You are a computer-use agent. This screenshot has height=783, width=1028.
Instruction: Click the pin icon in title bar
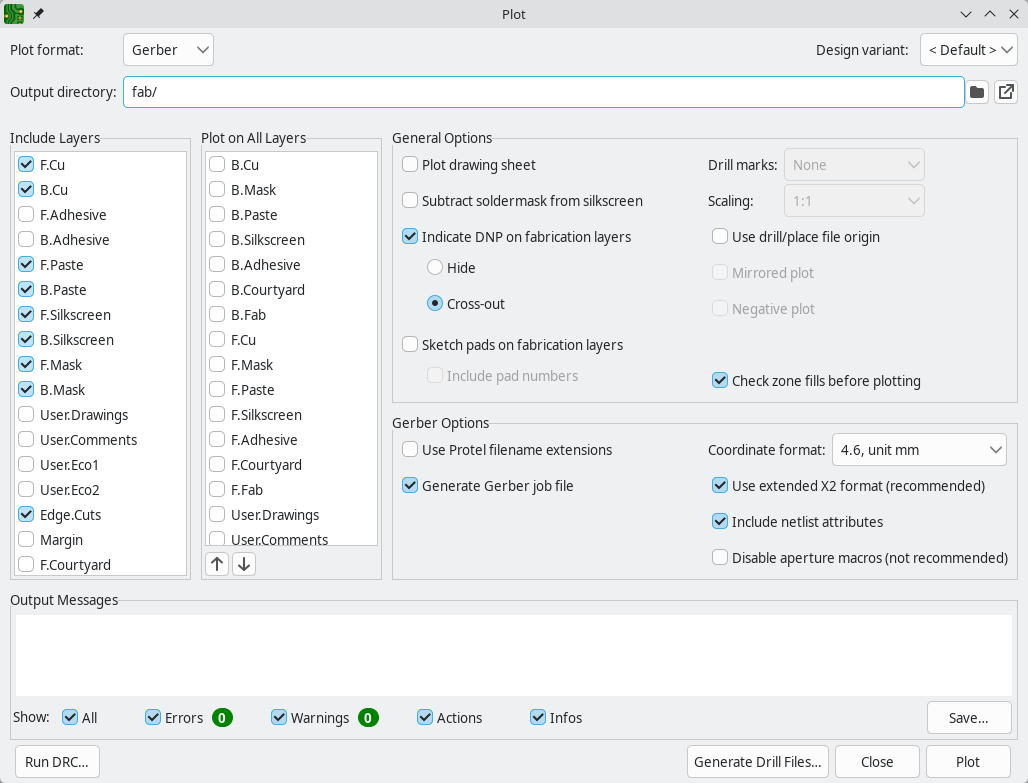[x=39, y=14]
